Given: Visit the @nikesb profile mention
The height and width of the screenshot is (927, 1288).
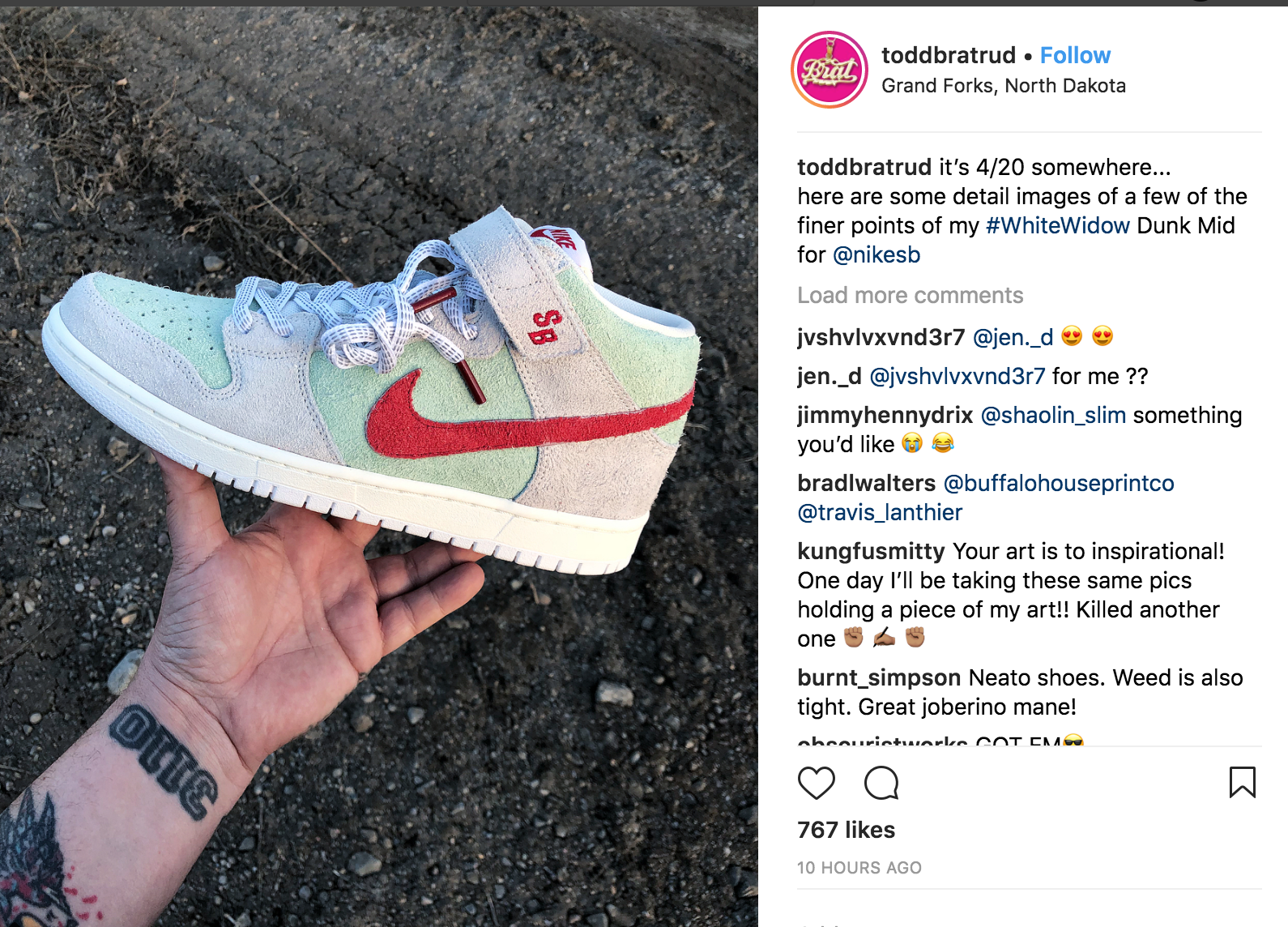Looking at the screenshot, I should point(876,254).
